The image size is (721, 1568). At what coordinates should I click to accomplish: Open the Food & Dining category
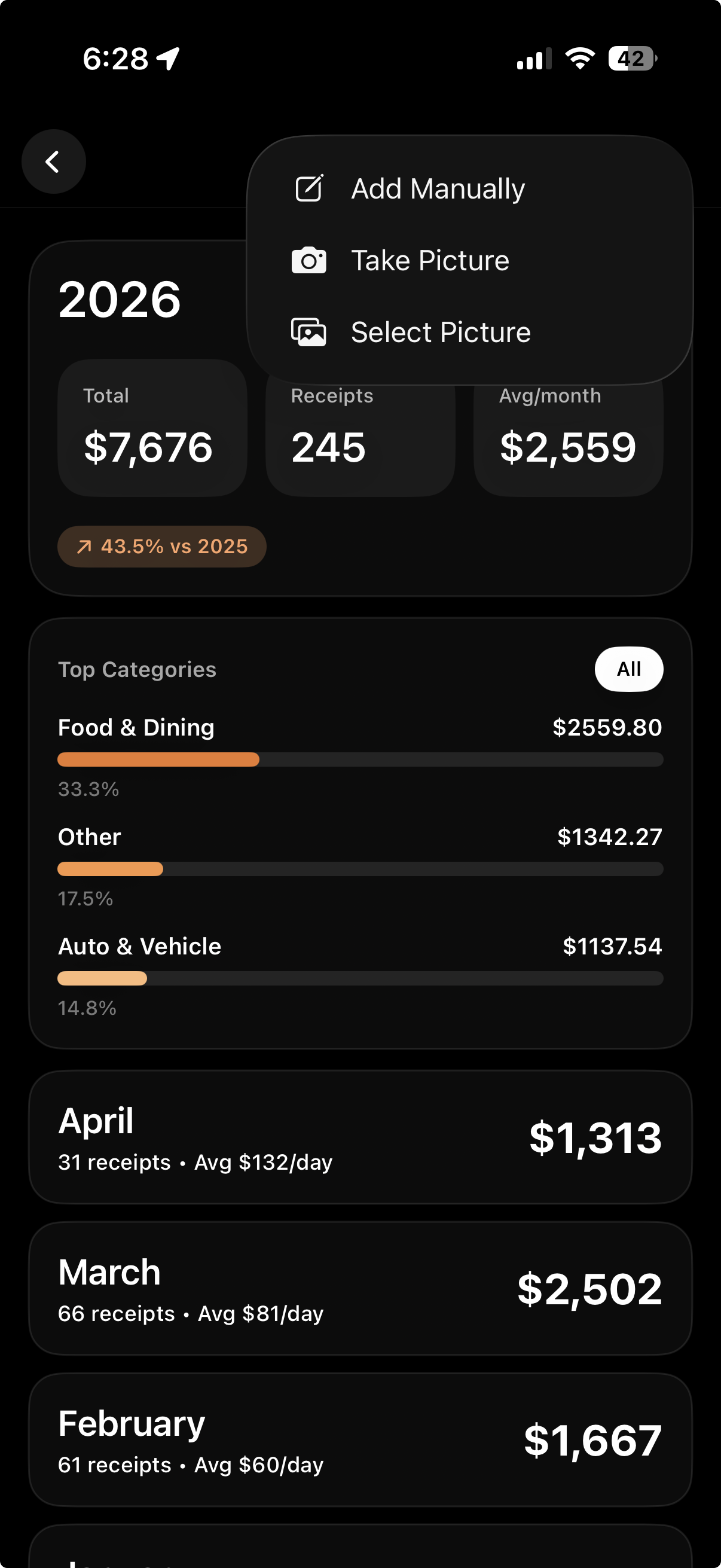(x=136, y=727)
